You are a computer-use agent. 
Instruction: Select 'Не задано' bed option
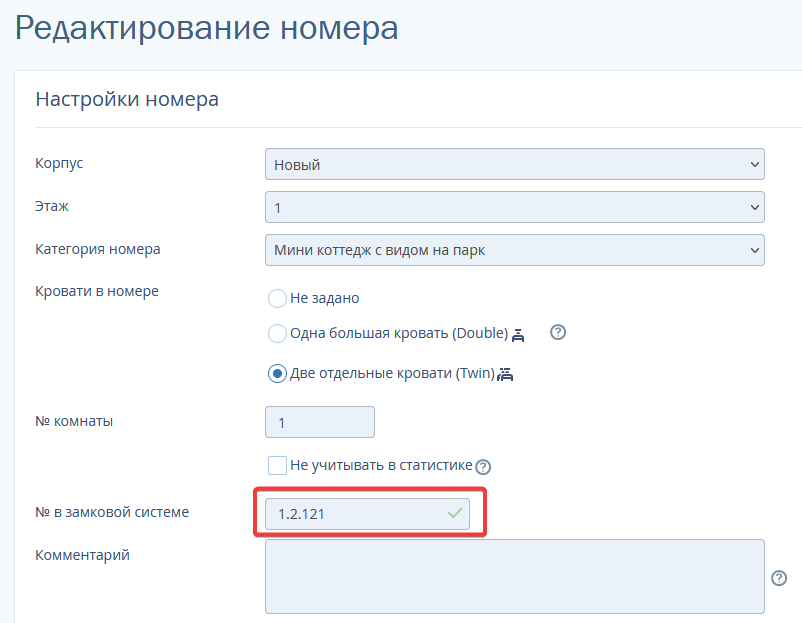click(277, 298)
